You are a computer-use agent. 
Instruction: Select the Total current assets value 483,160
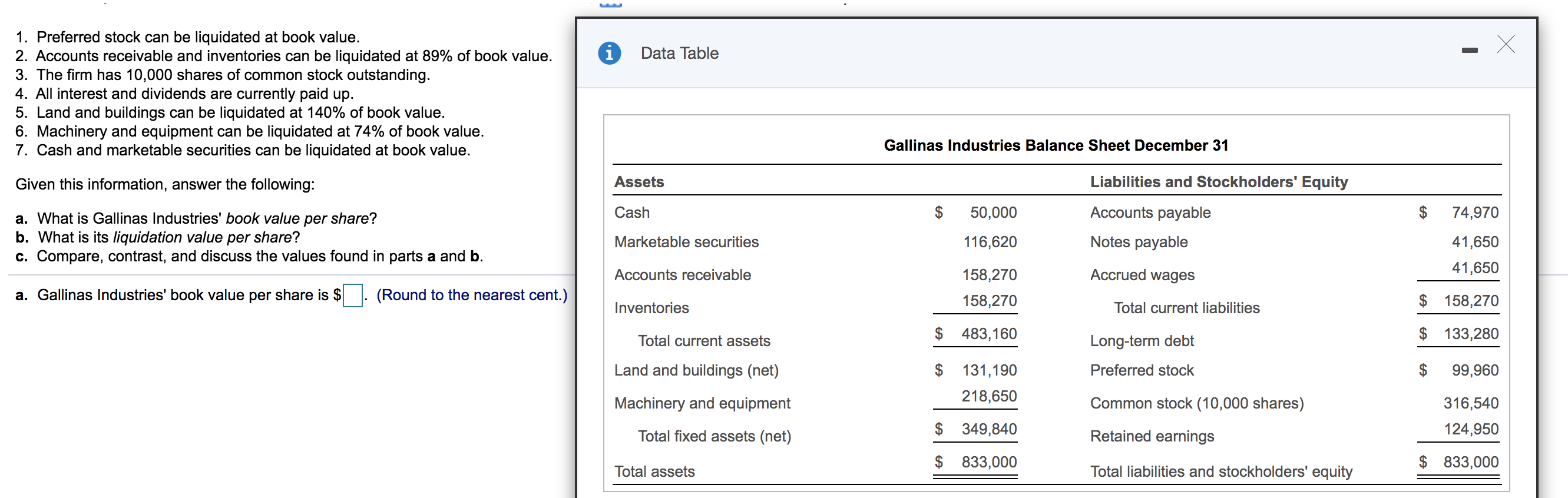tap(988, 334)
